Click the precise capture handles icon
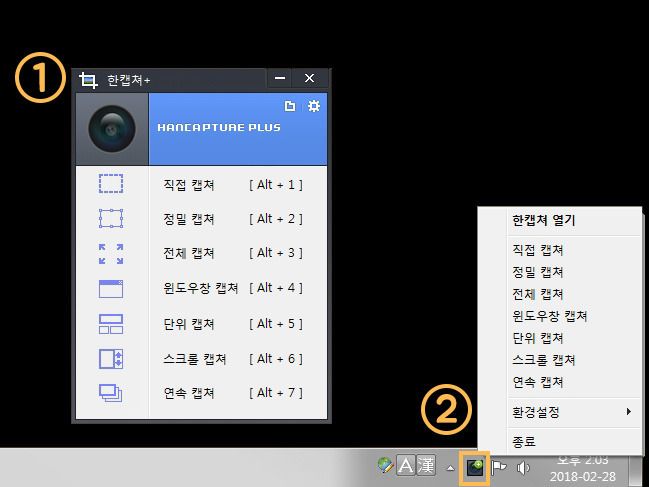 111,218
